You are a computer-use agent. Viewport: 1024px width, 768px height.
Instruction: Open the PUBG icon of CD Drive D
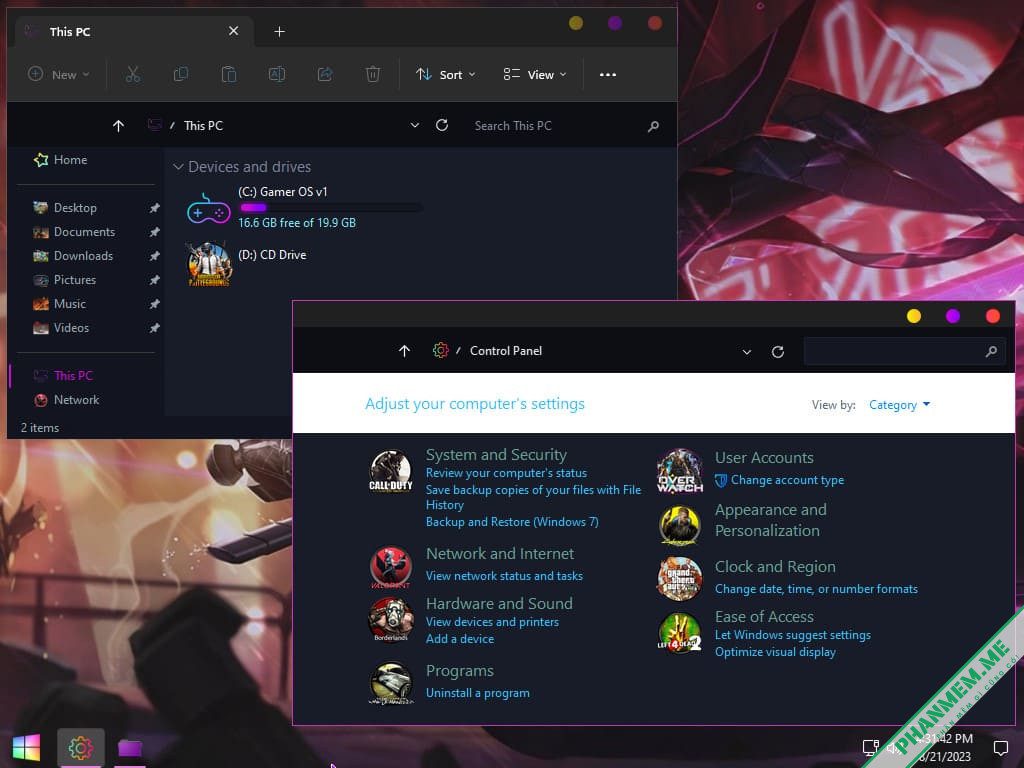tap(209, 264)
